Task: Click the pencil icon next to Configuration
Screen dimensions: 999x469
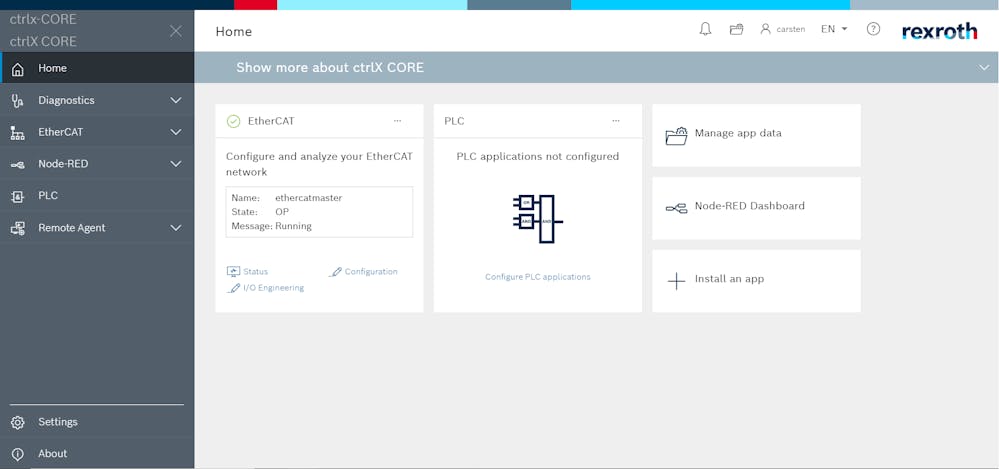Action: pos(335,272)
